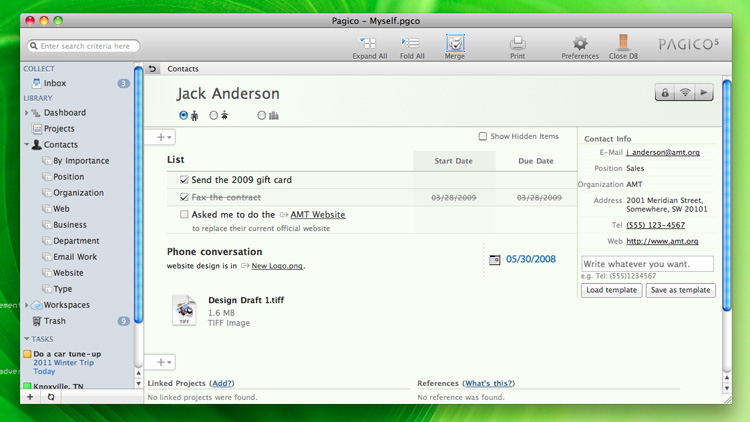Click the sidebar vertical scrollbar
The width and height of the screenshot is (750, 422).
tap(138, 196)
